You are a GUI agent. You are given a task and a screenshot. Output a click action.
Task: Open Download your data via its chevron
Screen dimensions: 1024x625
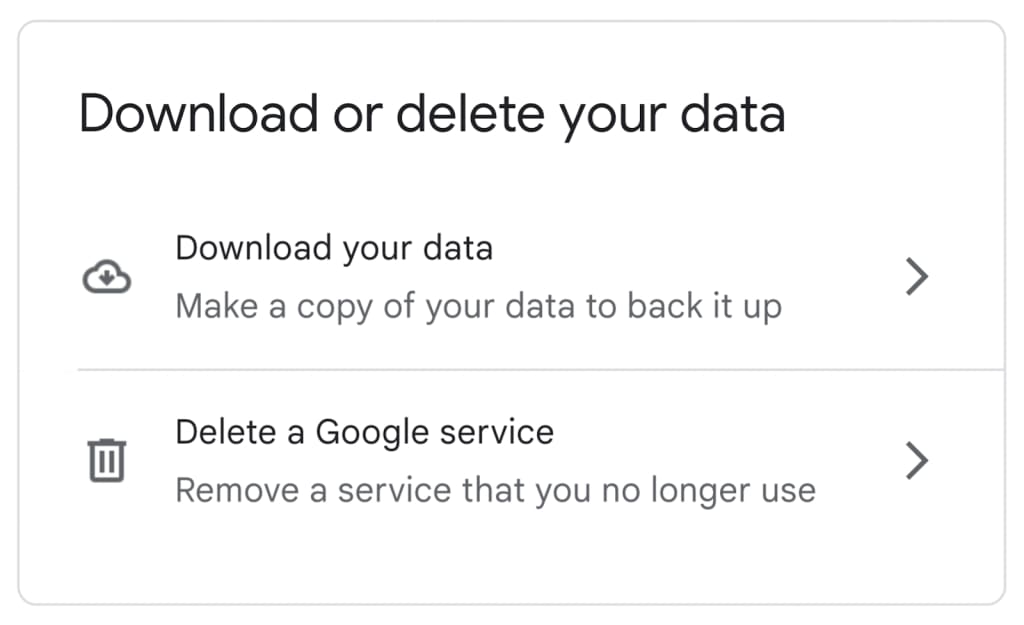point(916,277)
